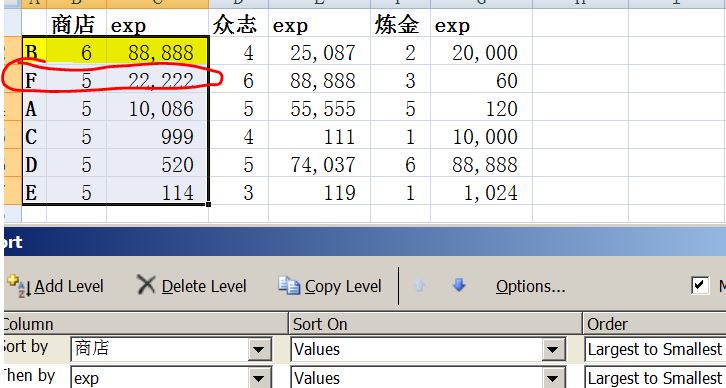Click the Add Level button
Screen dimensions: 726x388
point(55,286)
